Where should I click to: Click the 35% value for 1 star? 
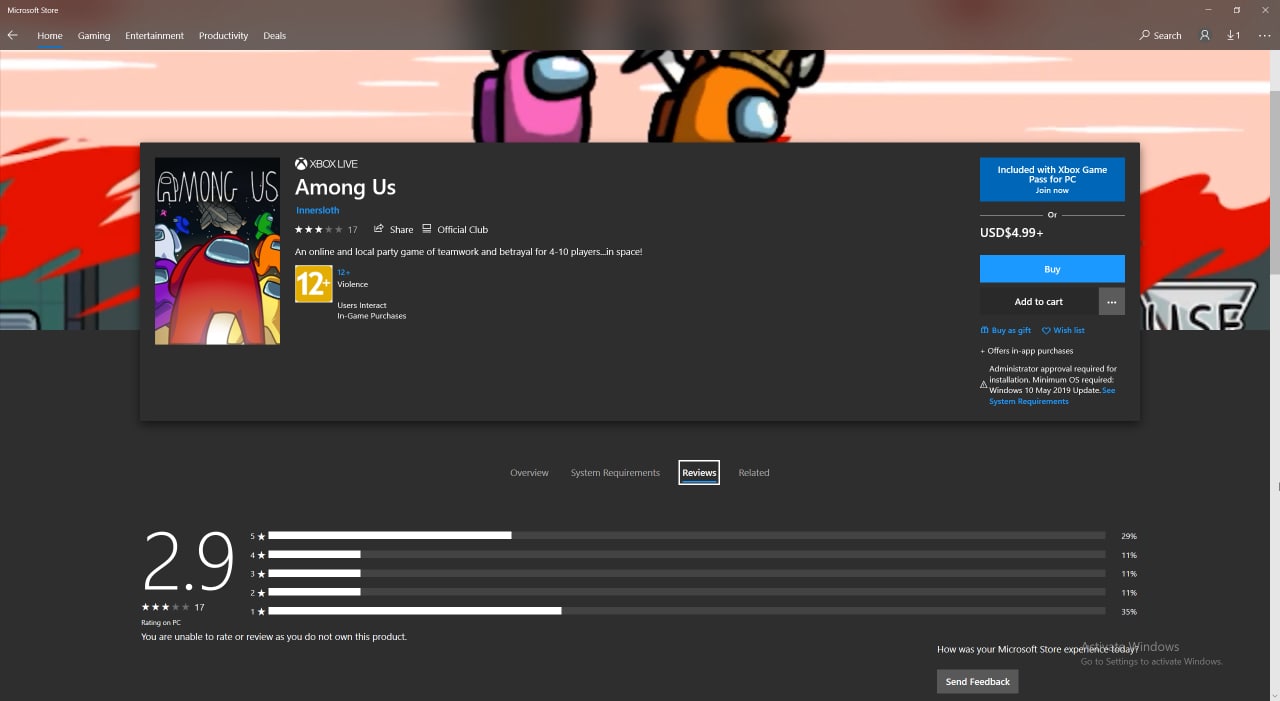(x=1129, y=612)
